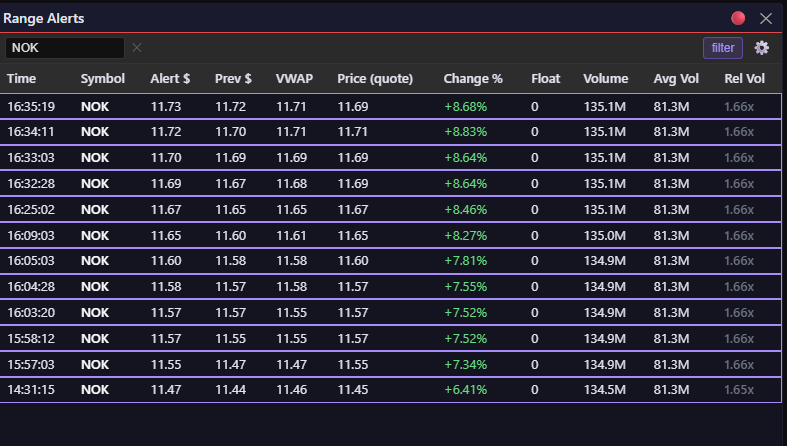Sort by Rel Vol column header
787x446 pixels.
click(x=744, y=79)
